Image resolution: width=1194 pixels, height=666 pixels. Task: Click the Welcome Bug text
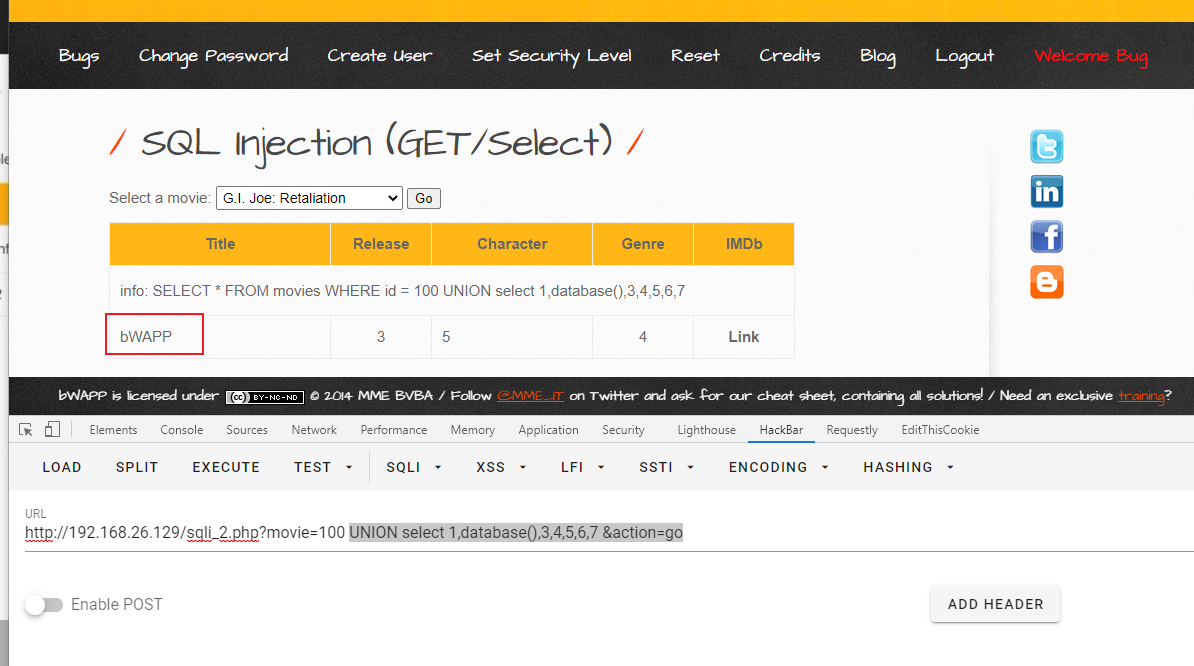click(x=1090, y=56)
